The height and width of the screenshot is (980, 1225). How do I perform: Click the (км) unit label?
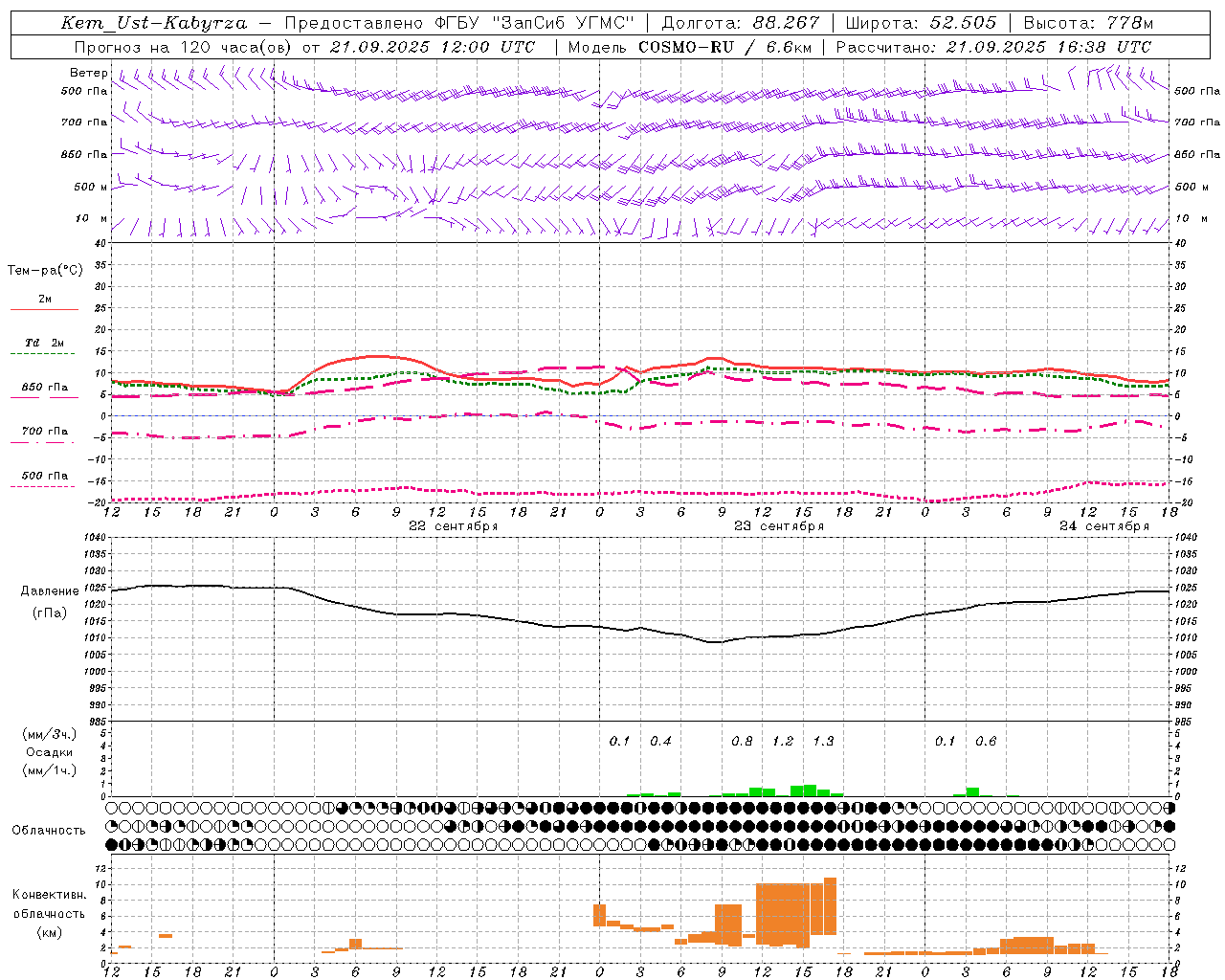coord(49,932)
